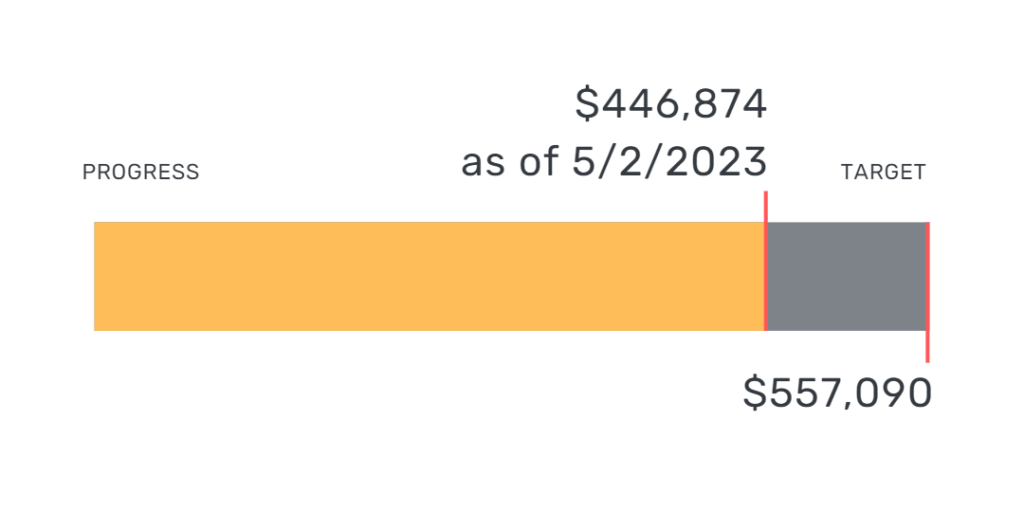
Task: Click red target marker tail below bar
Action: (x=928, y=348)
